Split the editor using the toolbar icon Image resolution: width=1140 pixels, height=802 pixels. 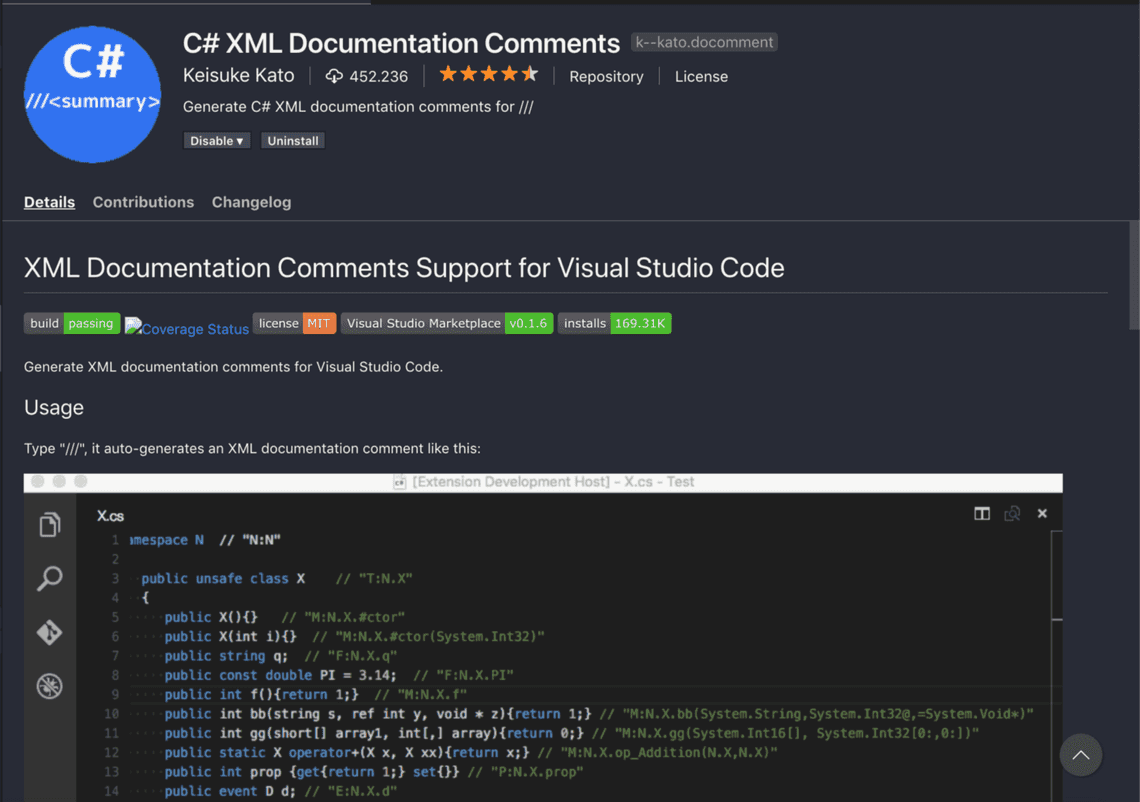(981, 513)
